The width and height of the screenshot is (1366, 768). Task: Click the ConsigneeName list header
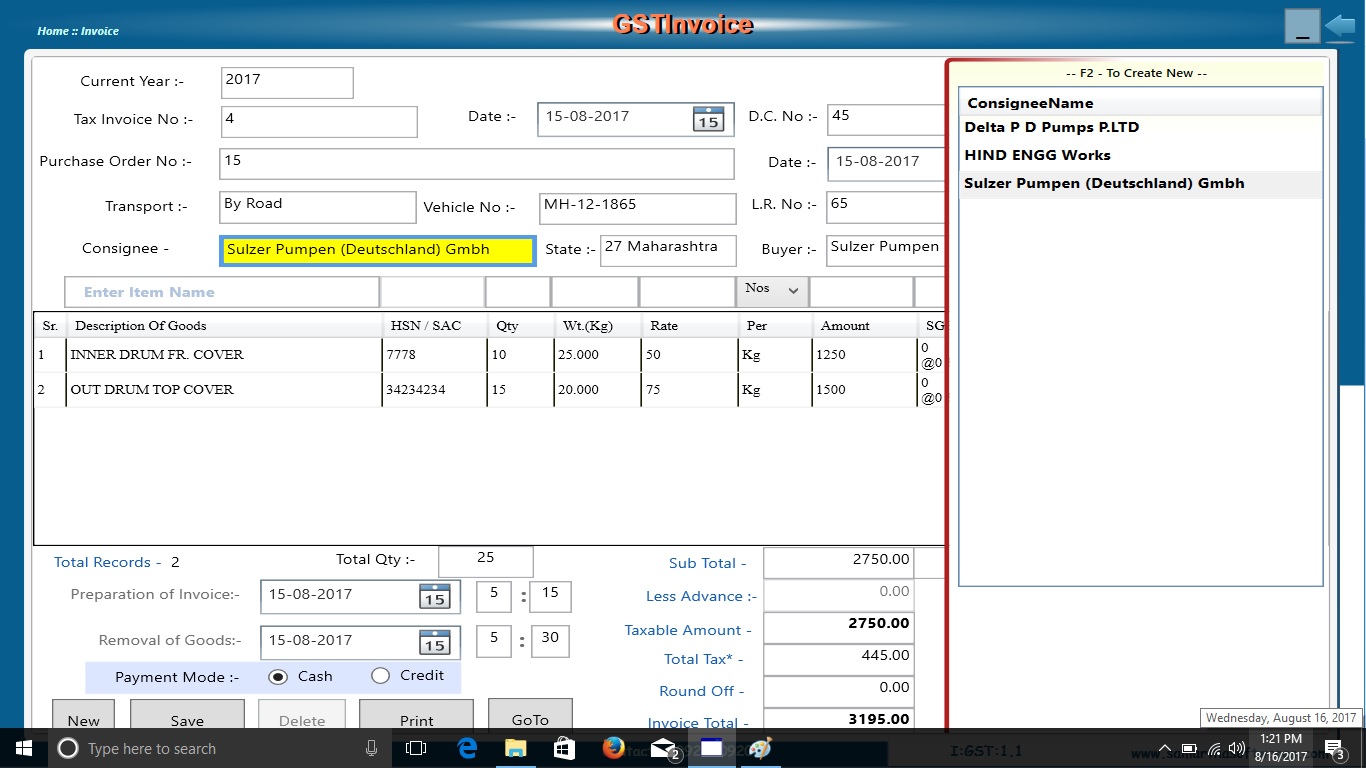pos(1140,103)
